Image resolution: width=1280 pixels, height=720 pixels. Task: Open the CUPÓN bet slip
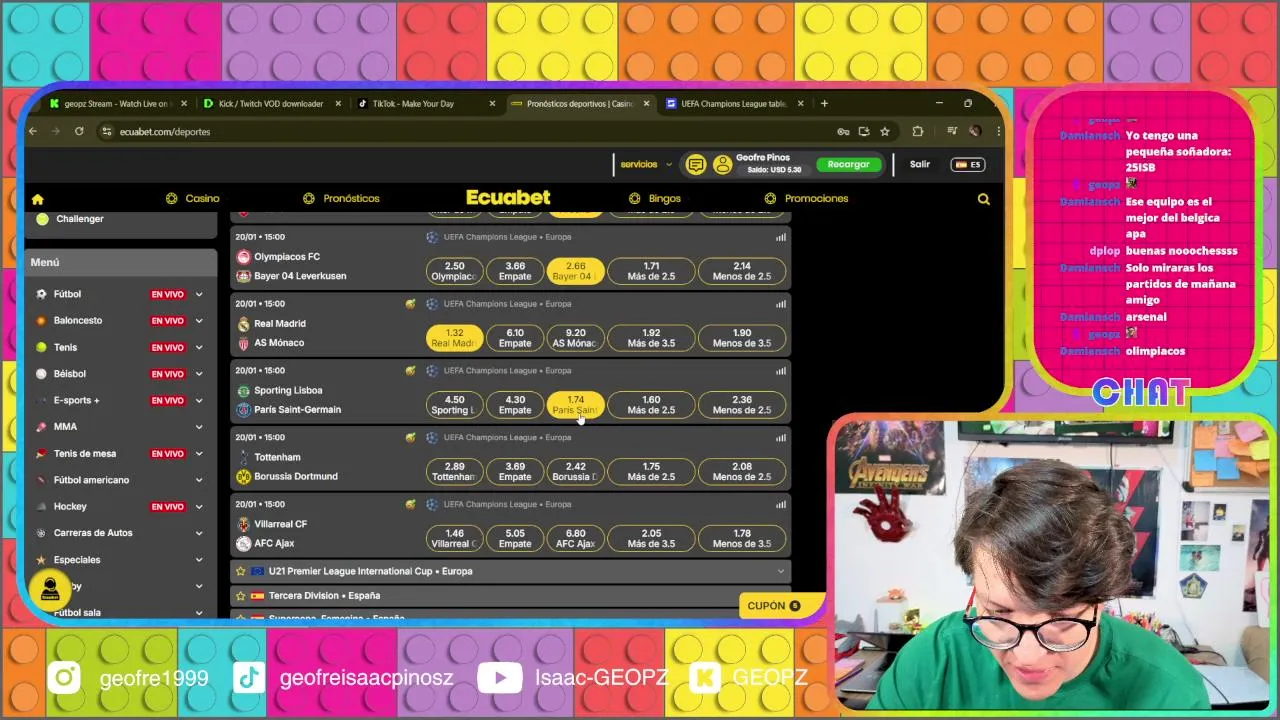coord(781,606)
